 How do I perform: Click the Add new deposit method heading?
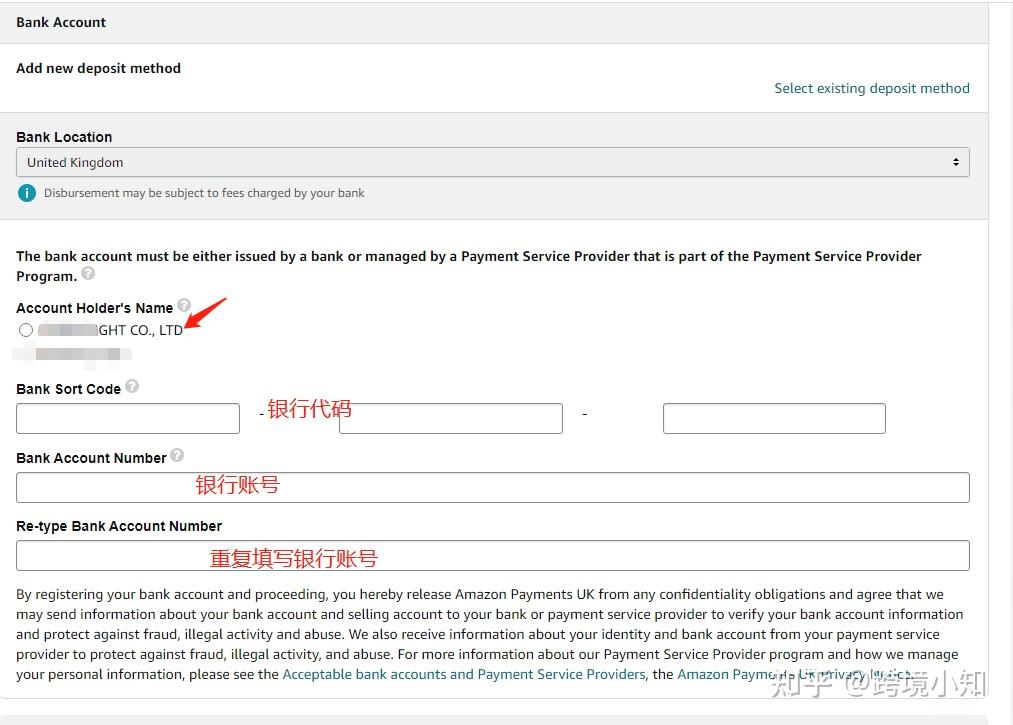point(98,68)
